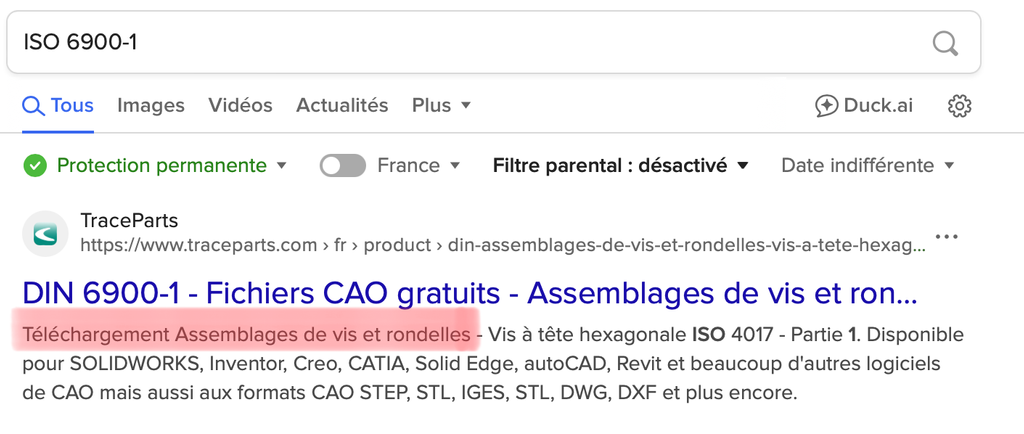This screenshot has width=1024, height=434.
Task: Open the three-dot result options menu
Action: pyautogui.click(x=946, y=236)
